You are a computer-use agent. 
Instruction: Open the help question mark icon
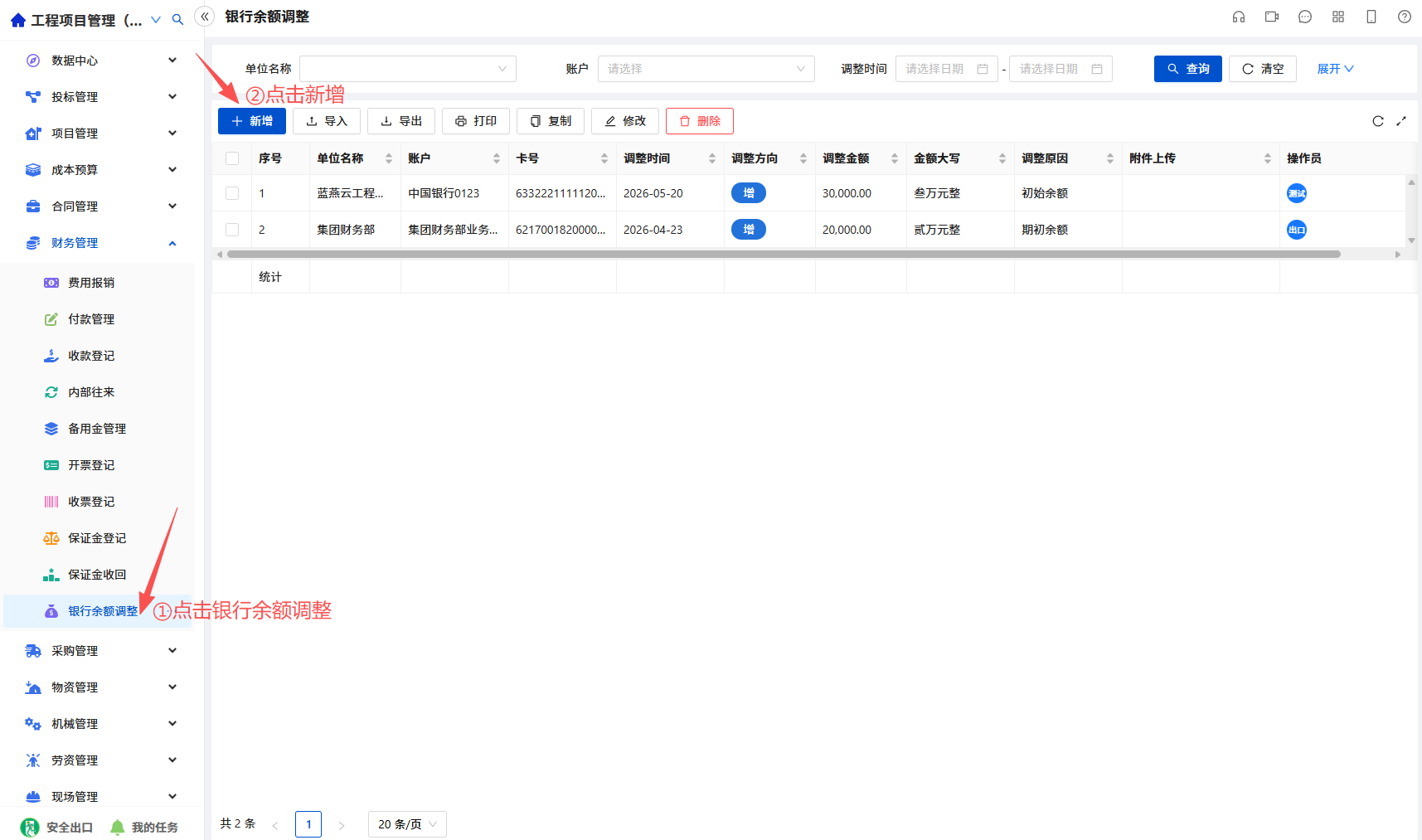point(1405,17)
